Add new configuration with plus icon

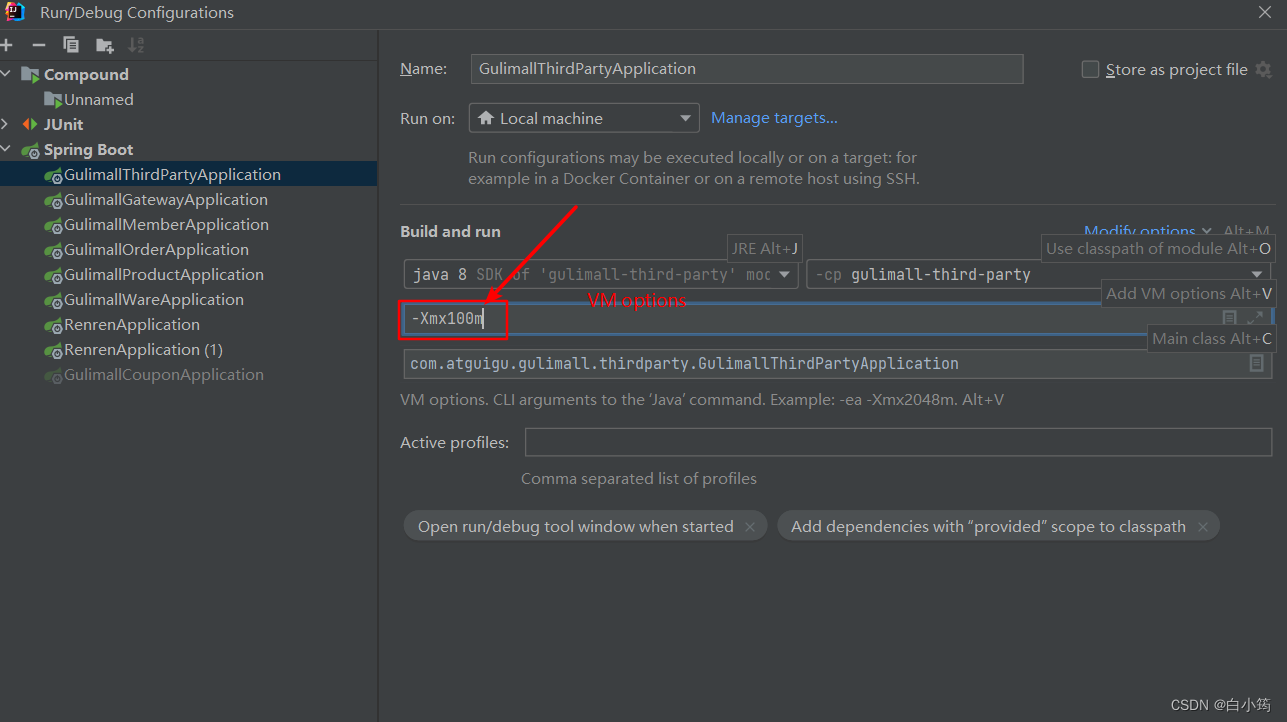tap(6, 45)
